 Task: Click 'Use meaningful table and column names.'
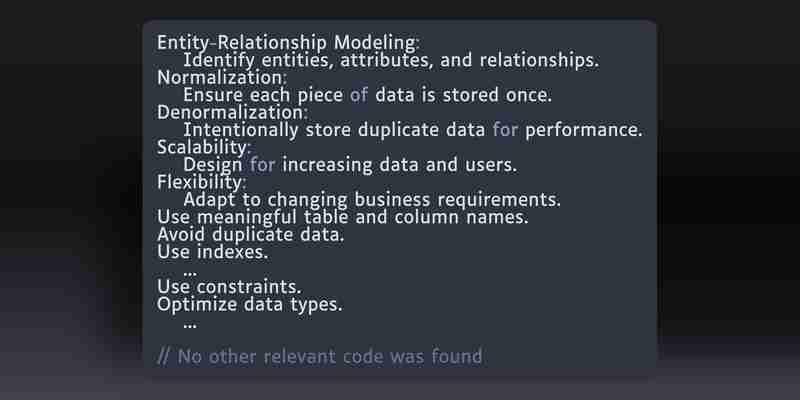[343, 217]
